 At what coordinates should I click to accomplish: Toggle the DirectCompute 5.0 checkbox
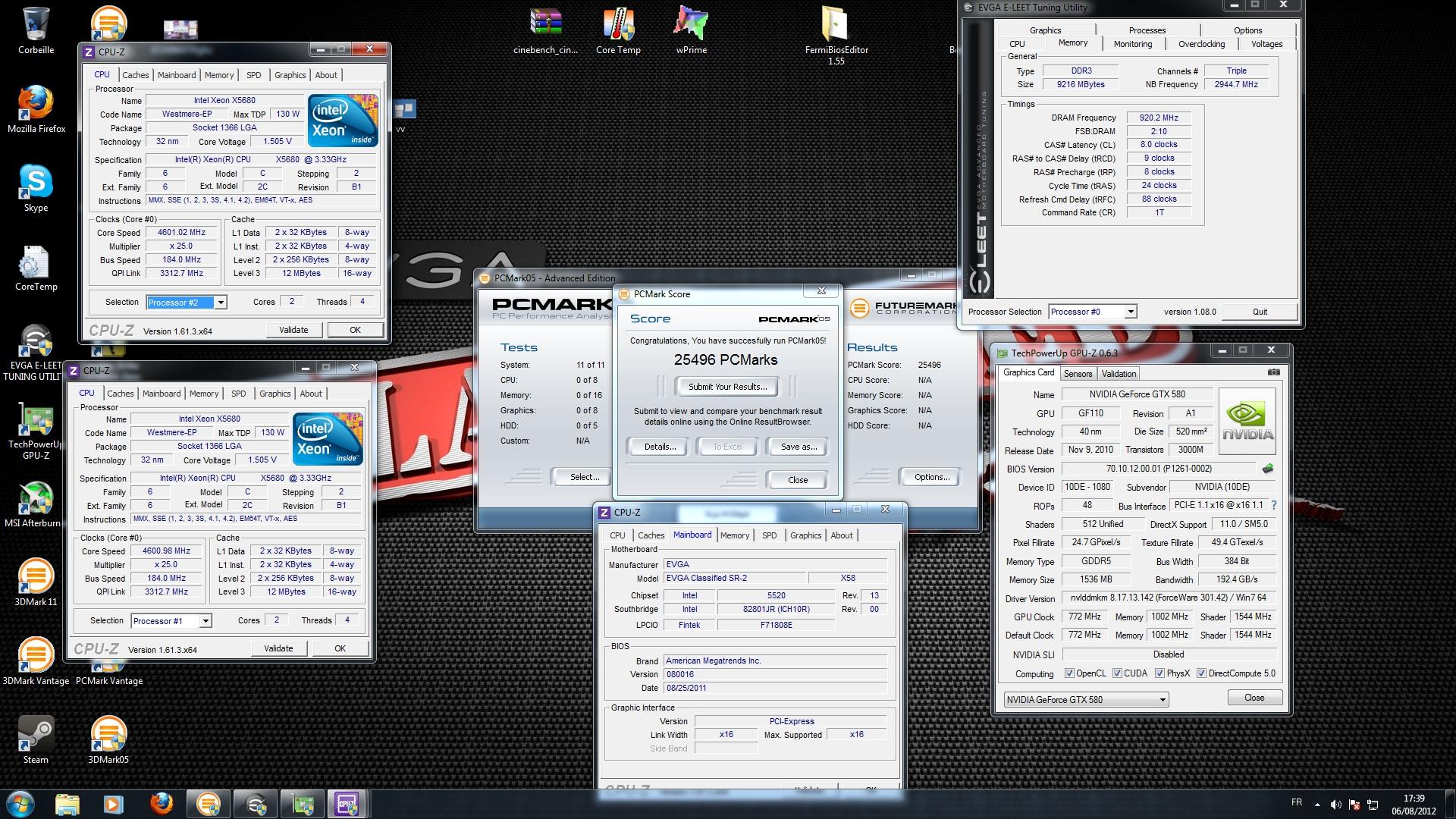1201,673
